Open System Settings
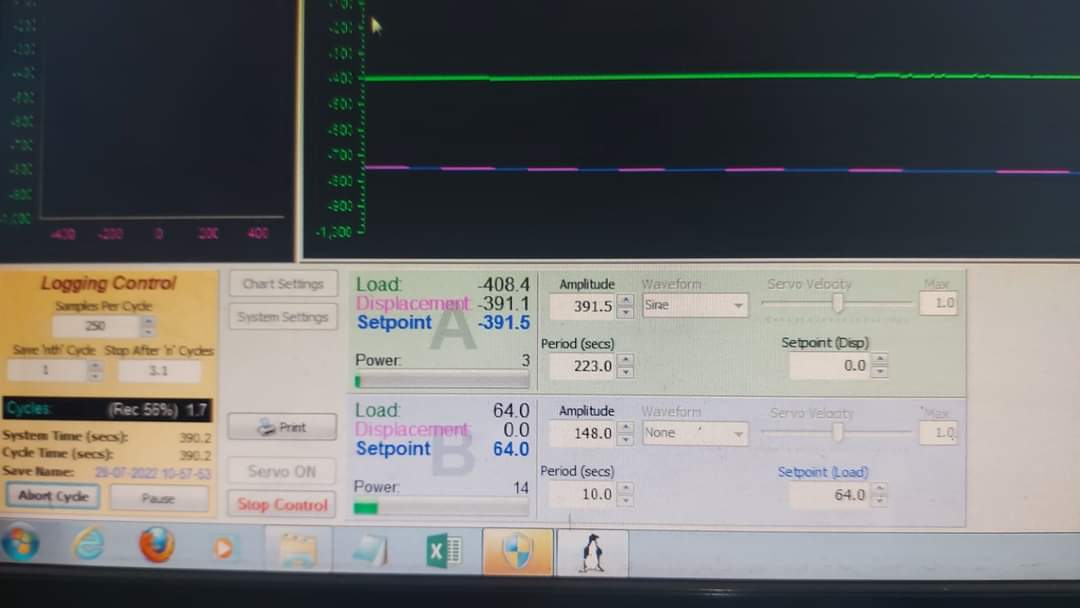Screen dimensions: 1080x608 (283, 317)
